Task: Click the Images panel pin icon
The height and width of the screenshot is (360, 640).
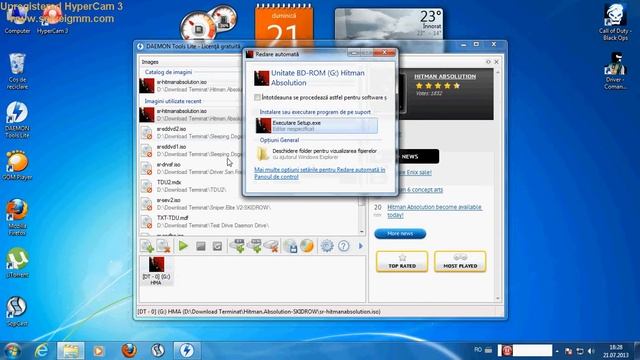Action: [x=488, y=62]
